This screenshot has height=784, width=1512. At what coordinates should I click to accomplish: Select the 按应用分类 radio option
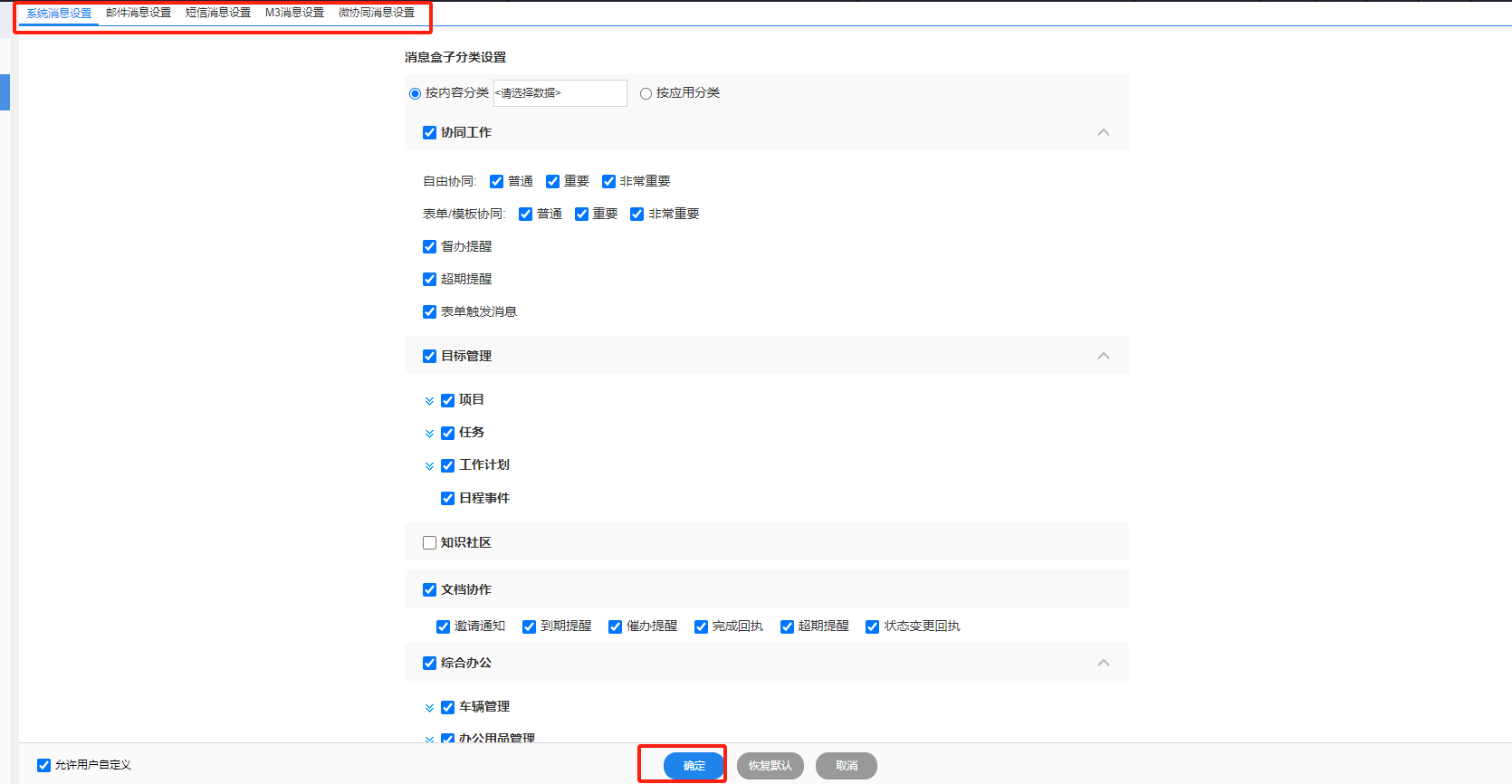(646, 93)
